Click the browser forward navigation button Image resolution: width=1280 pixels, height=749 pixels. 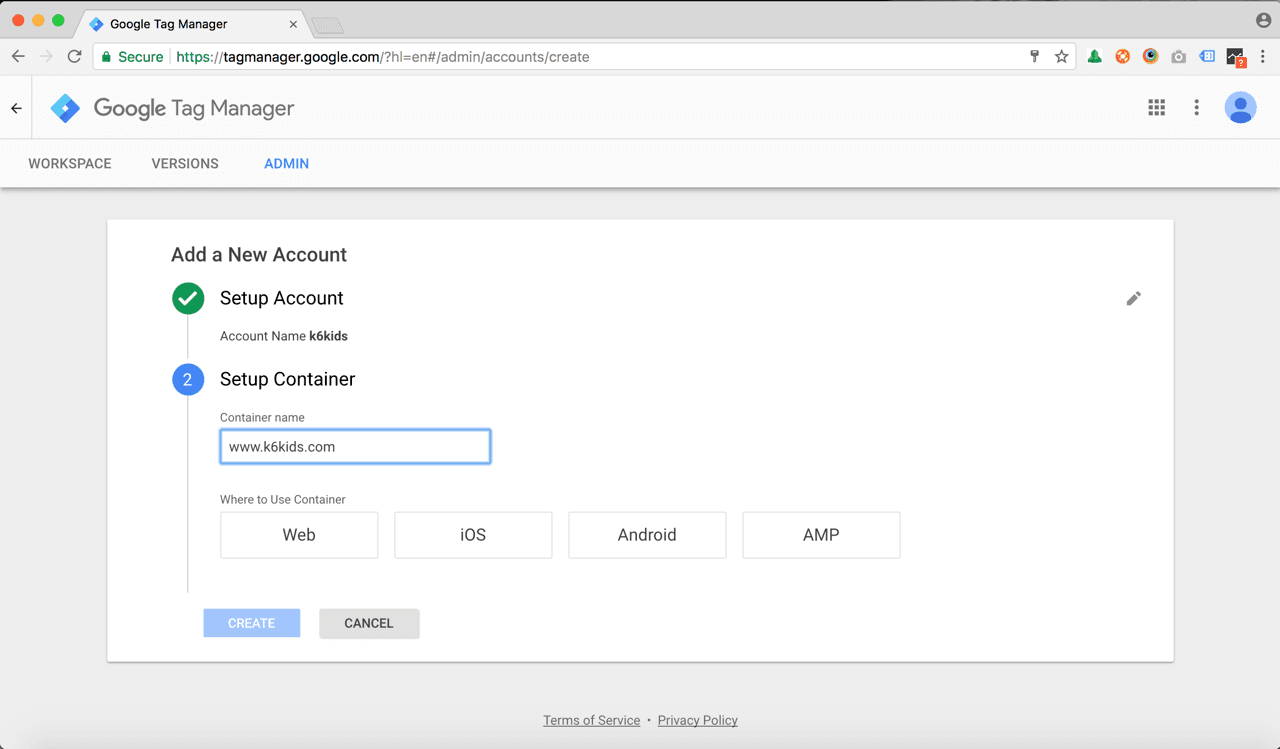[46, 57]
